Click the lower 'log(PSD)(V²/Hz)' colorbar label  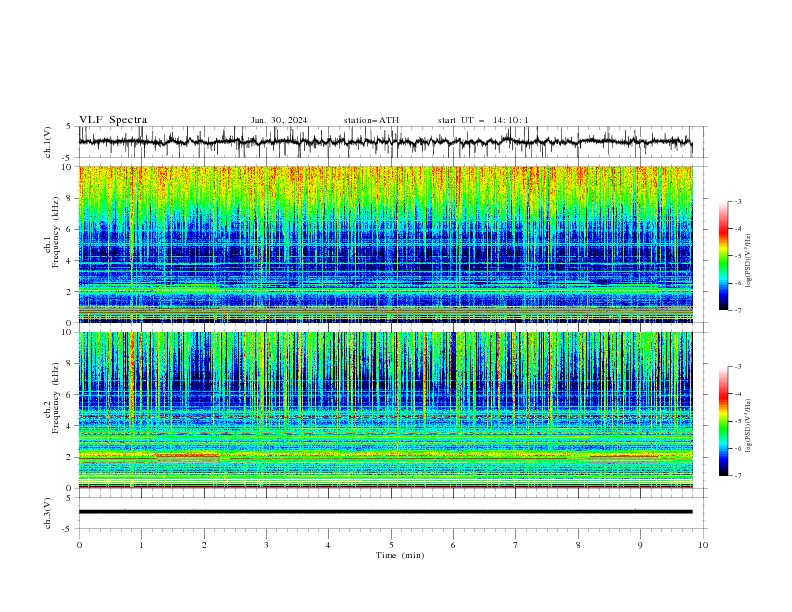748,426
